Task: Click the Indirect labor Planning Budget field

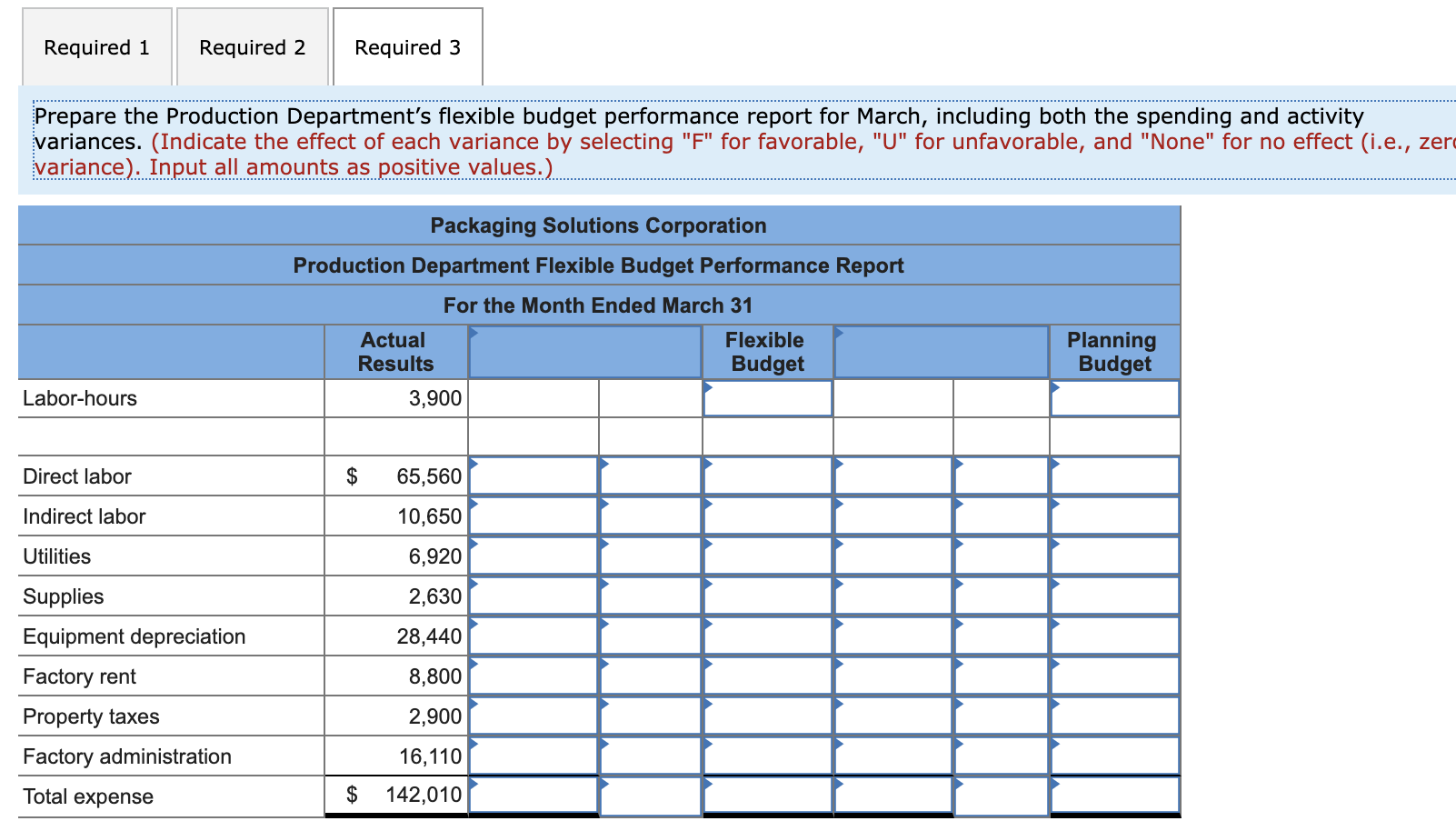Action: coord(1115,516)
